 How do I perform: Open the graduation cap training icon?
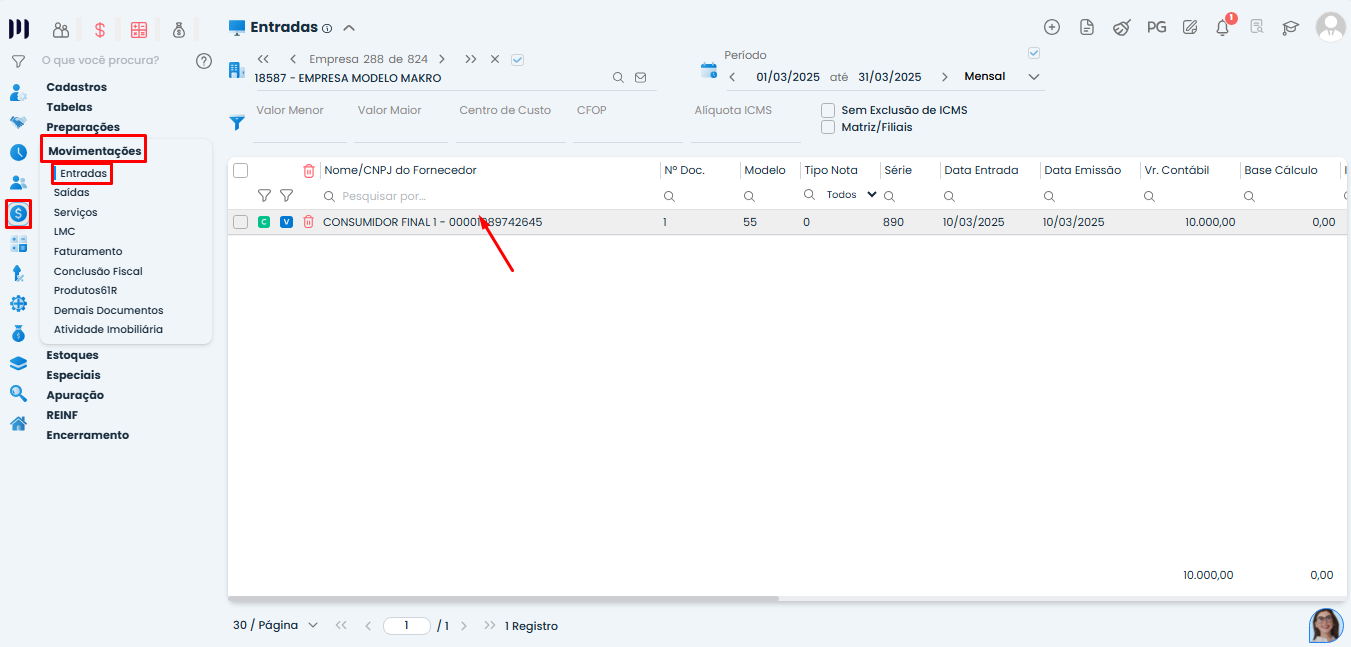(1291, 28)
